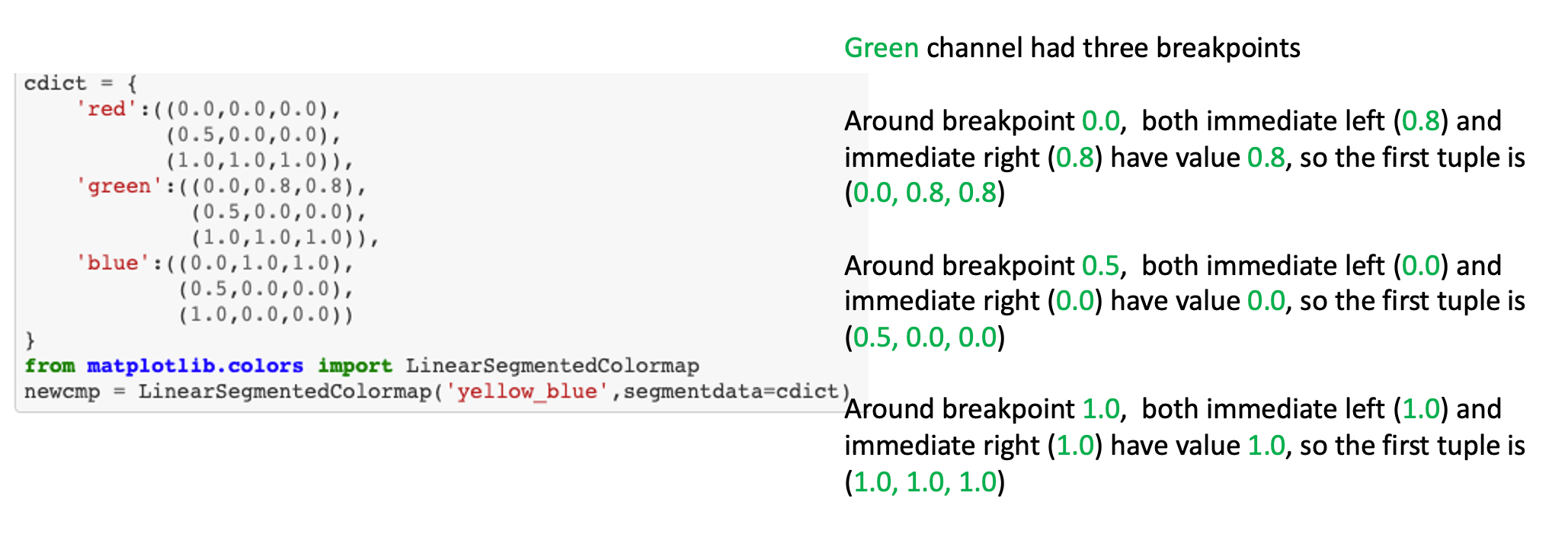This screenshot has height=547, width=1568.
Task: Click the matplotlib.colors module name
Action: click(194, 366)
